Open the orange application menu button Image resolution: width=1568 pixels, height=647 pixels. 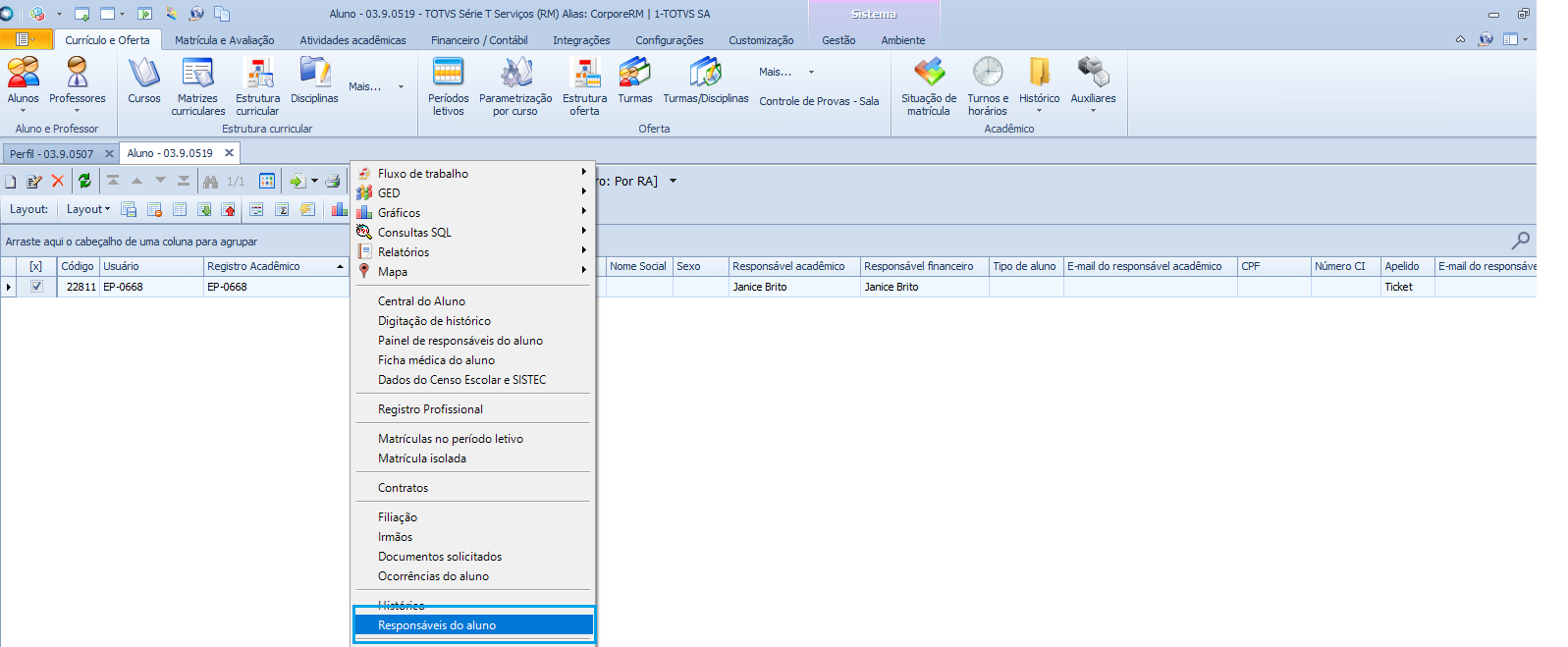26,39
